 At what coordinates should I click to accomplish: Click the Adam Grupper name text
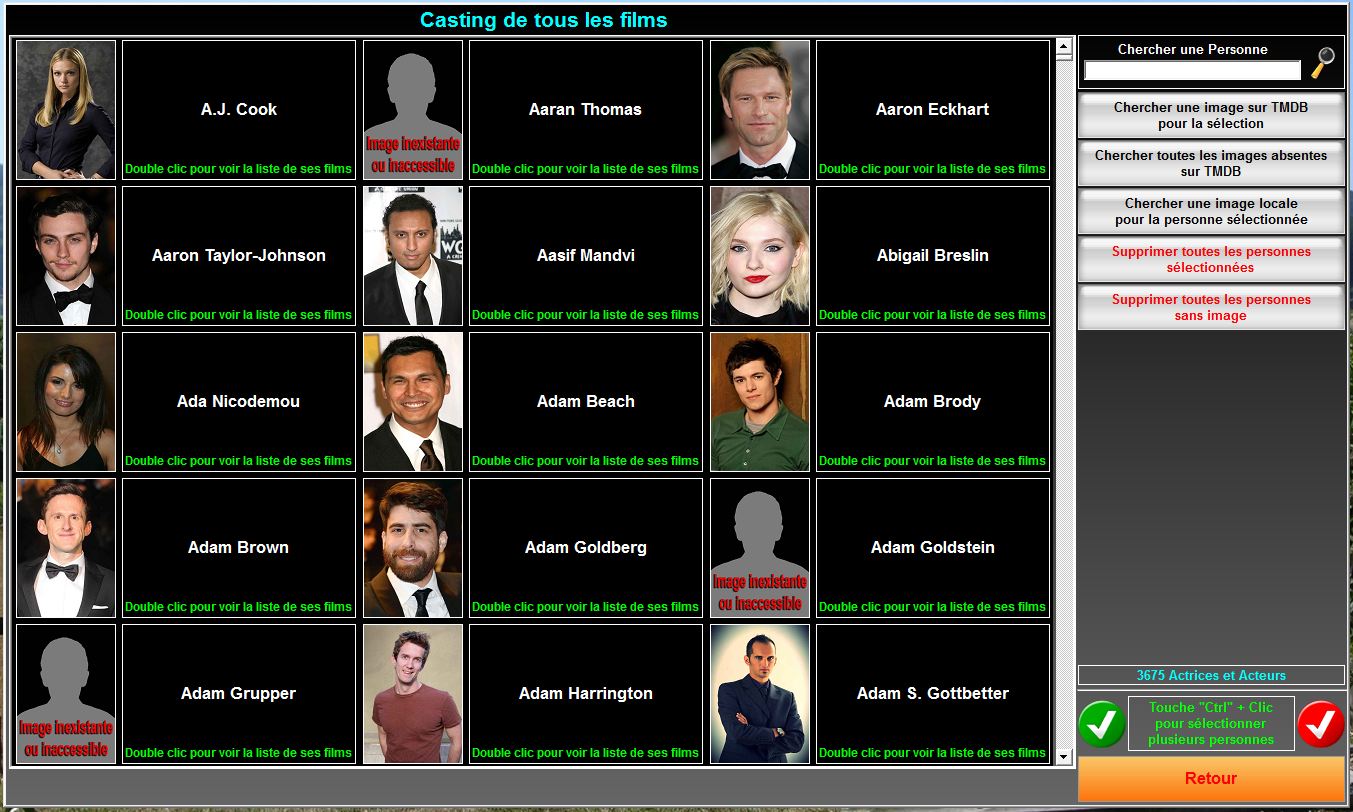(239, 693)
